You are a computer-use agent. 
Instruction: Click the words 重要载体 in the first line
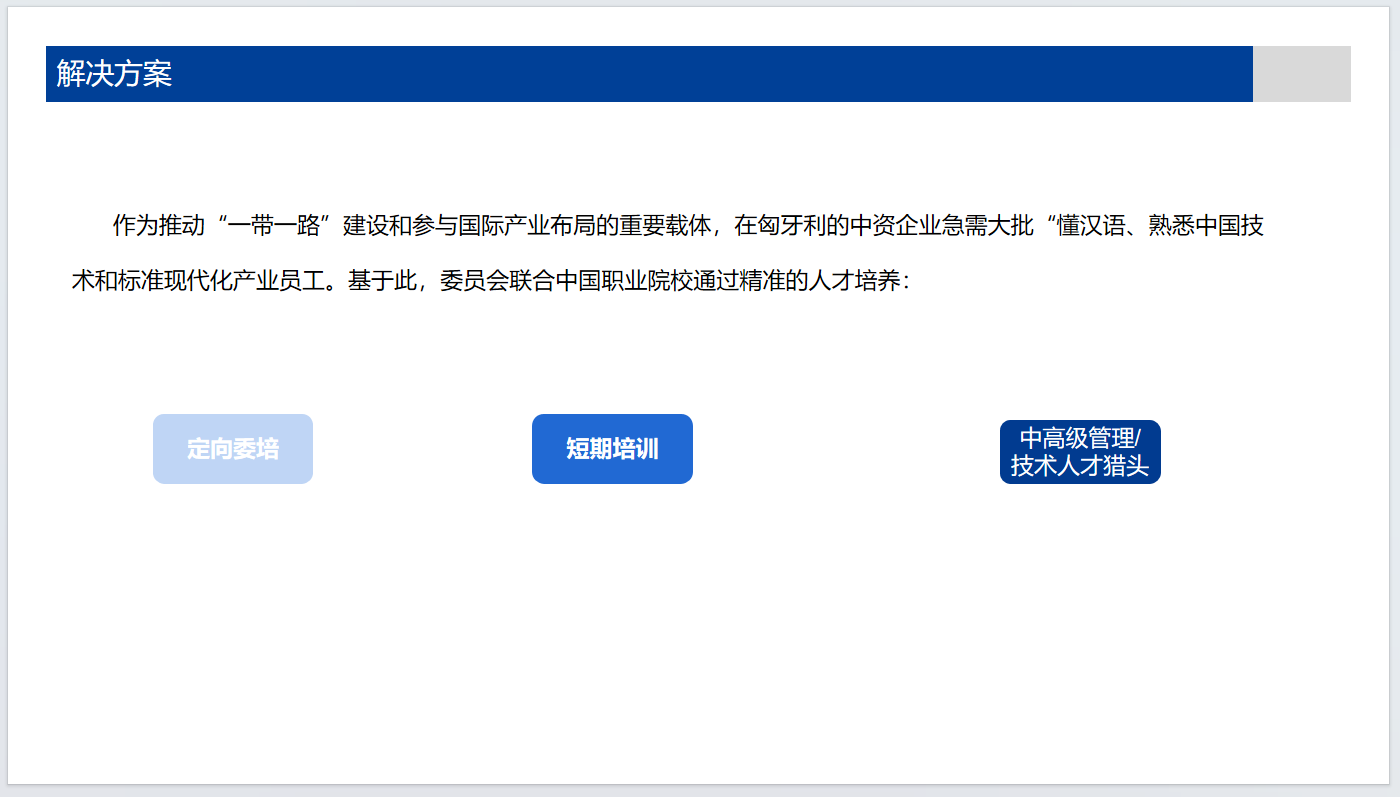[664, 226]
